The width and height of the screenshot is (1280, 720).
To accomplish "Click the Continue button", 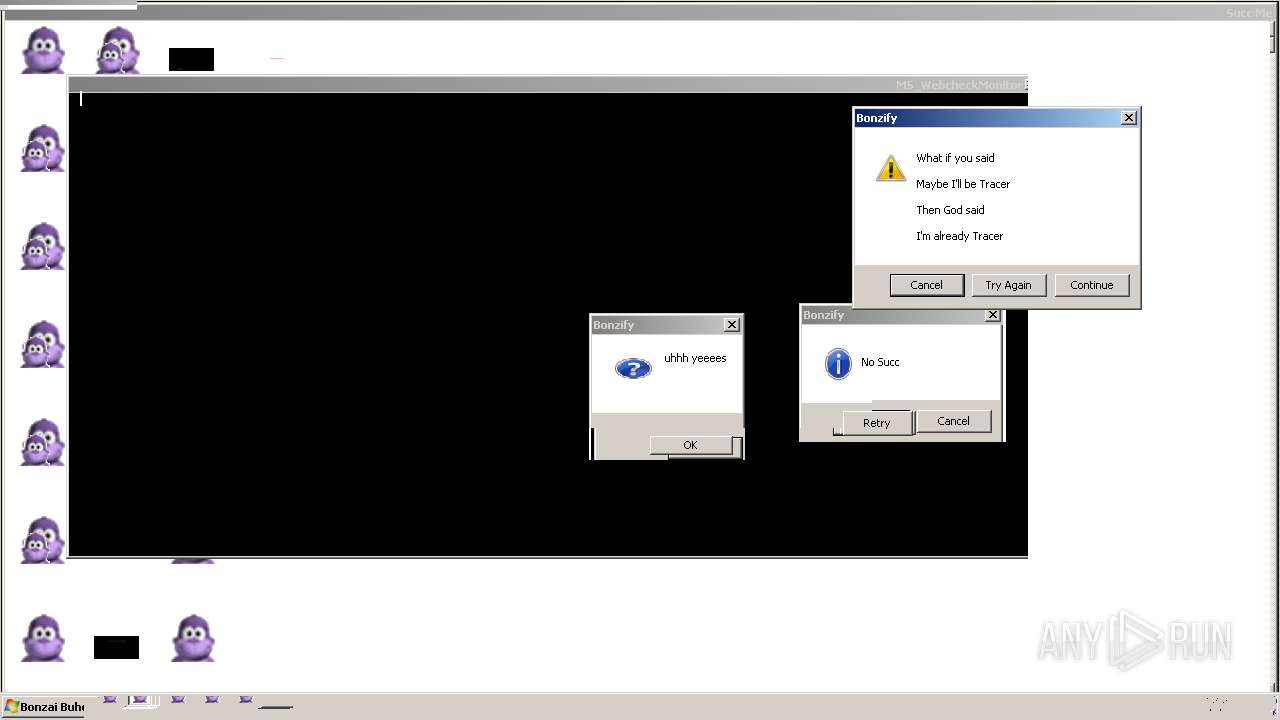I will point(1092,285).
